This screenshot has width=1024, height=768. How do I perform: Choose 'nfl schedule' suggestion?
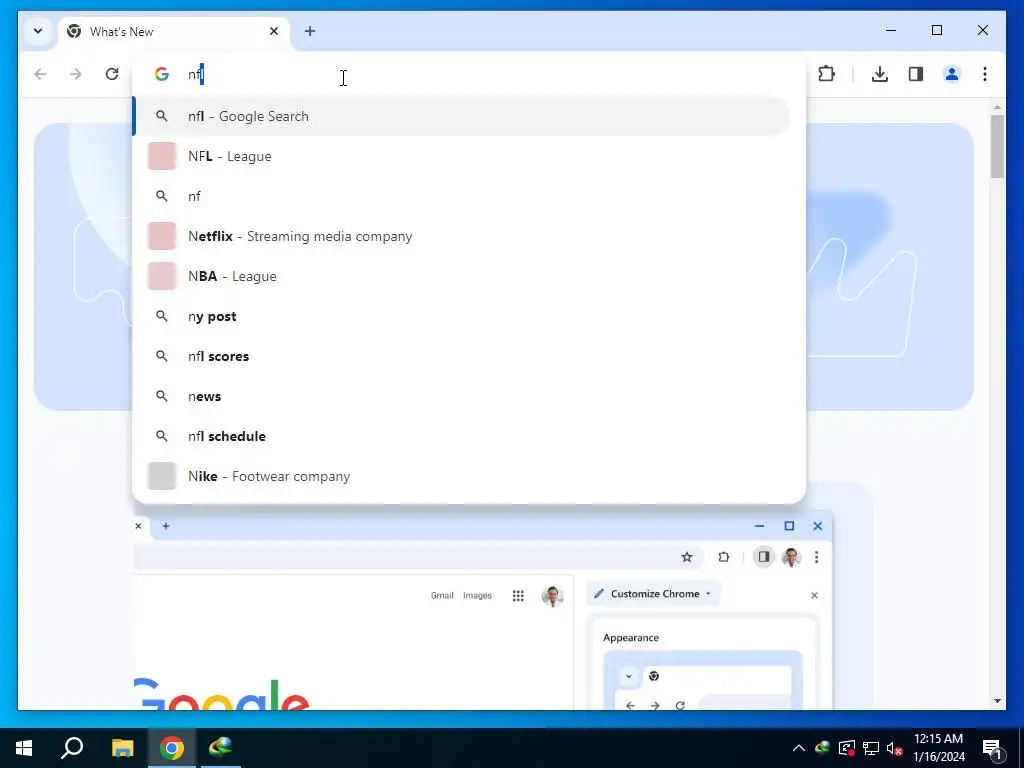tap(461, 436)
